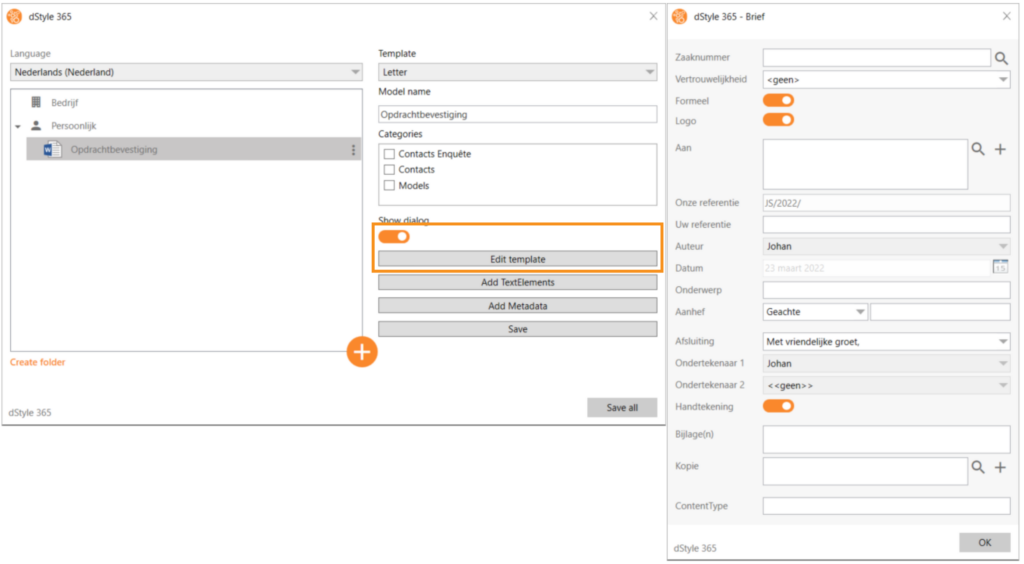Click the dStyle 365 logo in the left window
This screenshot has width=1024, height=564.
pyautogui.click(x=14, y=16)
